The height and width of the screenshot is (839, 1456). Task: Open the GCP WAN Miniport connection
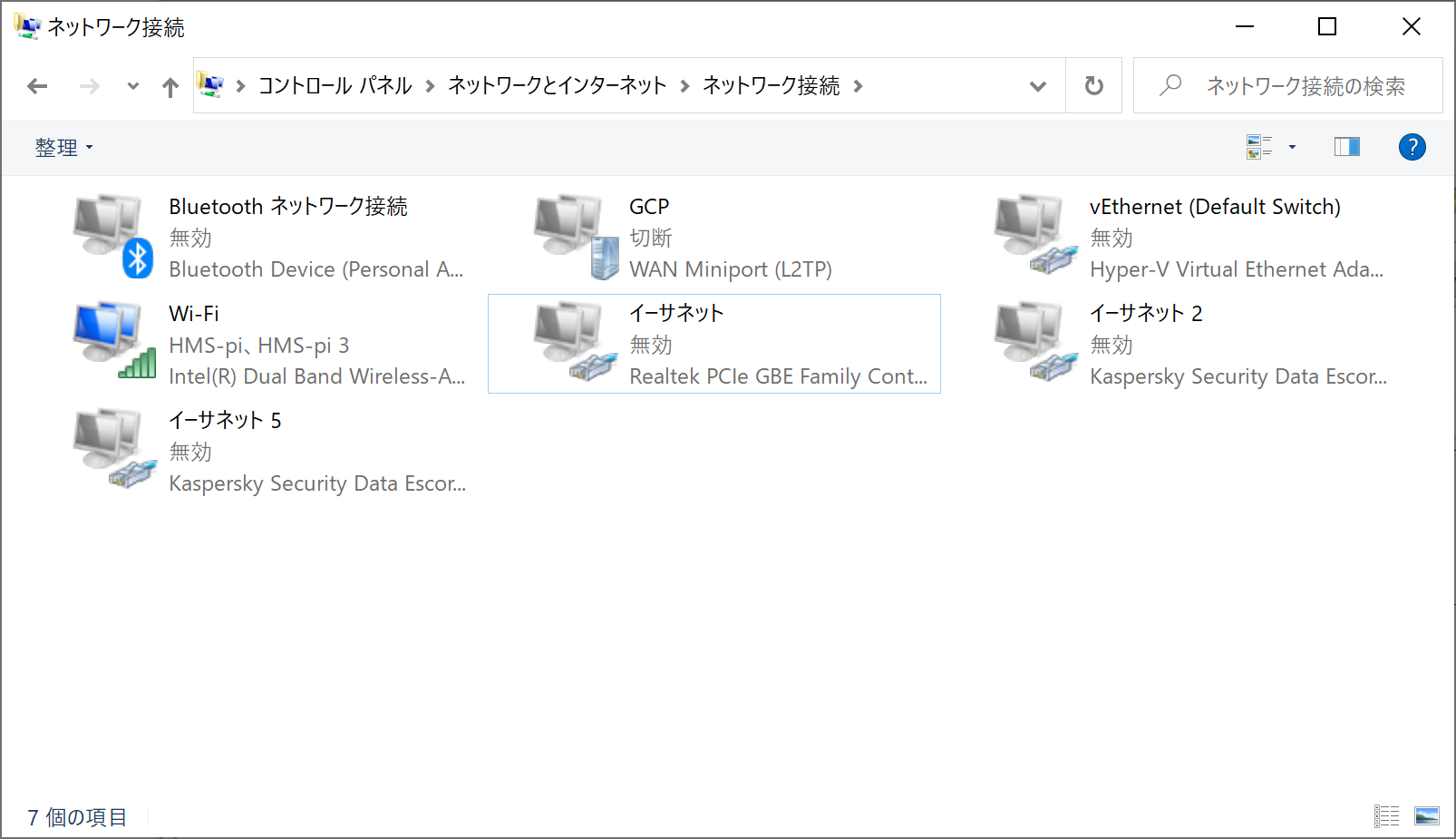point(571,236)
